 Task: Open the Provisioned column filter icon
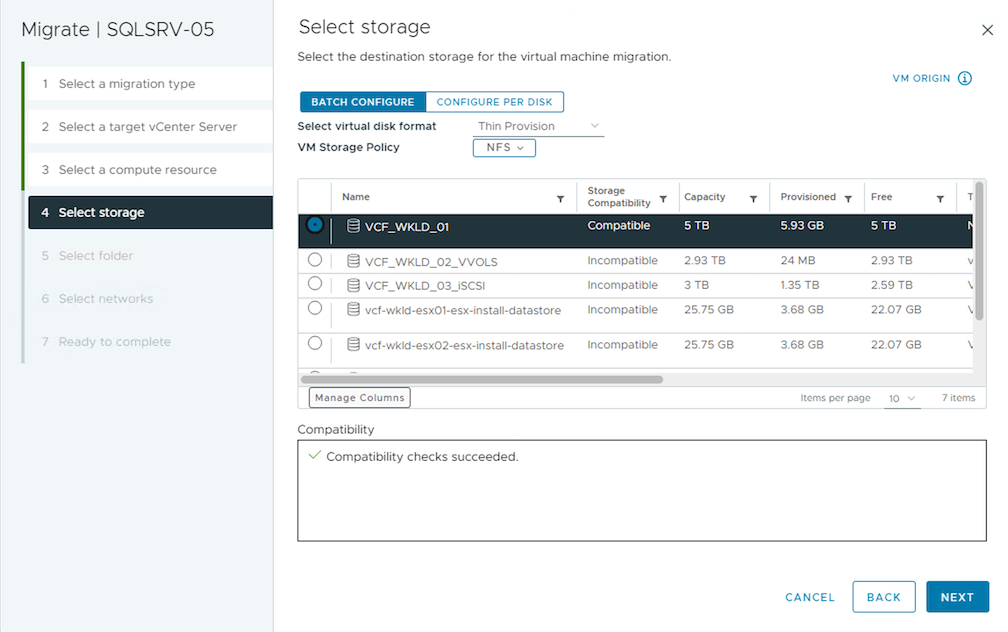848,199
